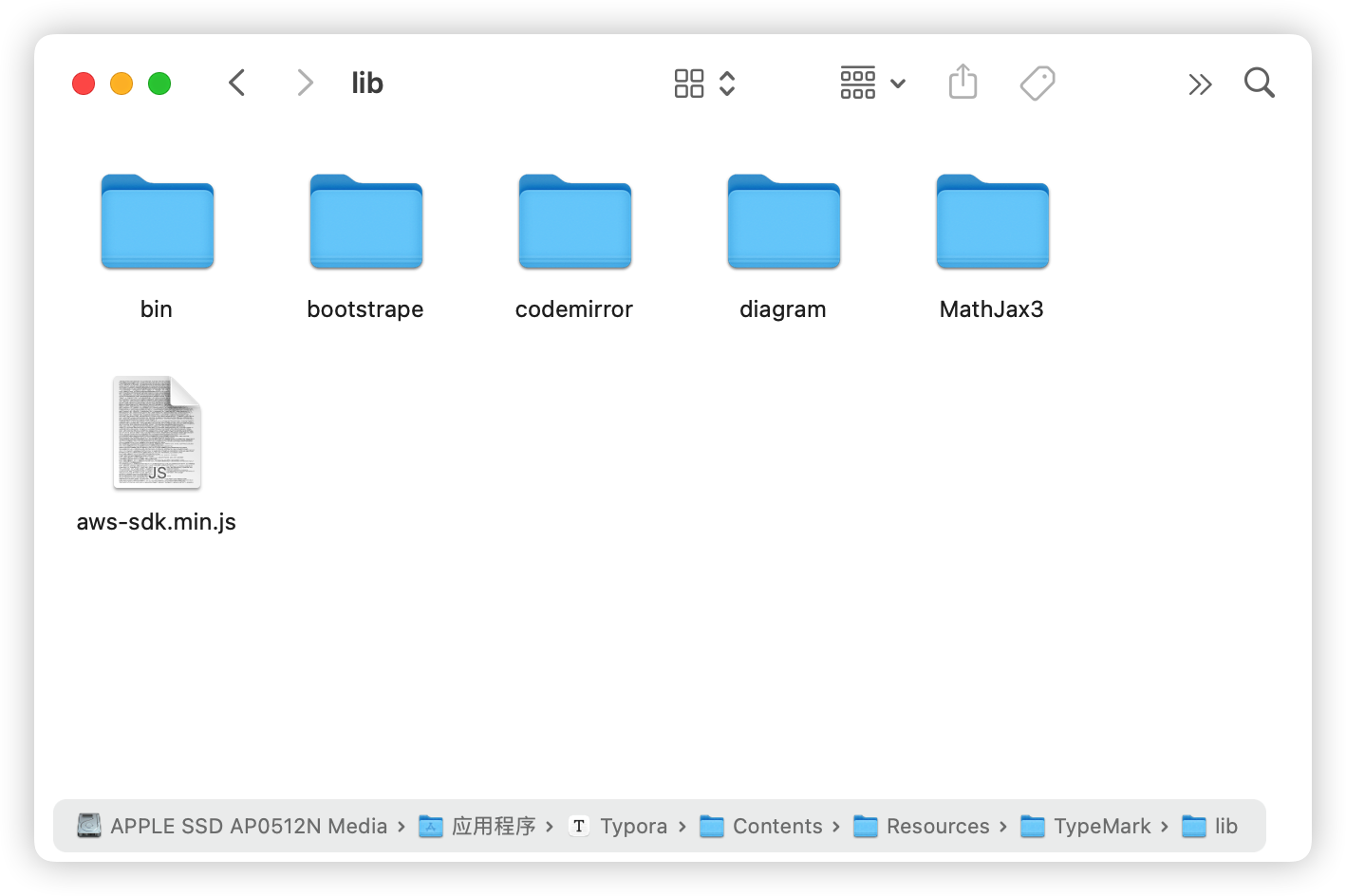1346x896 pixels.
Task: Select the aws-sdk.min.js file thumbnail
Action: (x=158, y=433)
